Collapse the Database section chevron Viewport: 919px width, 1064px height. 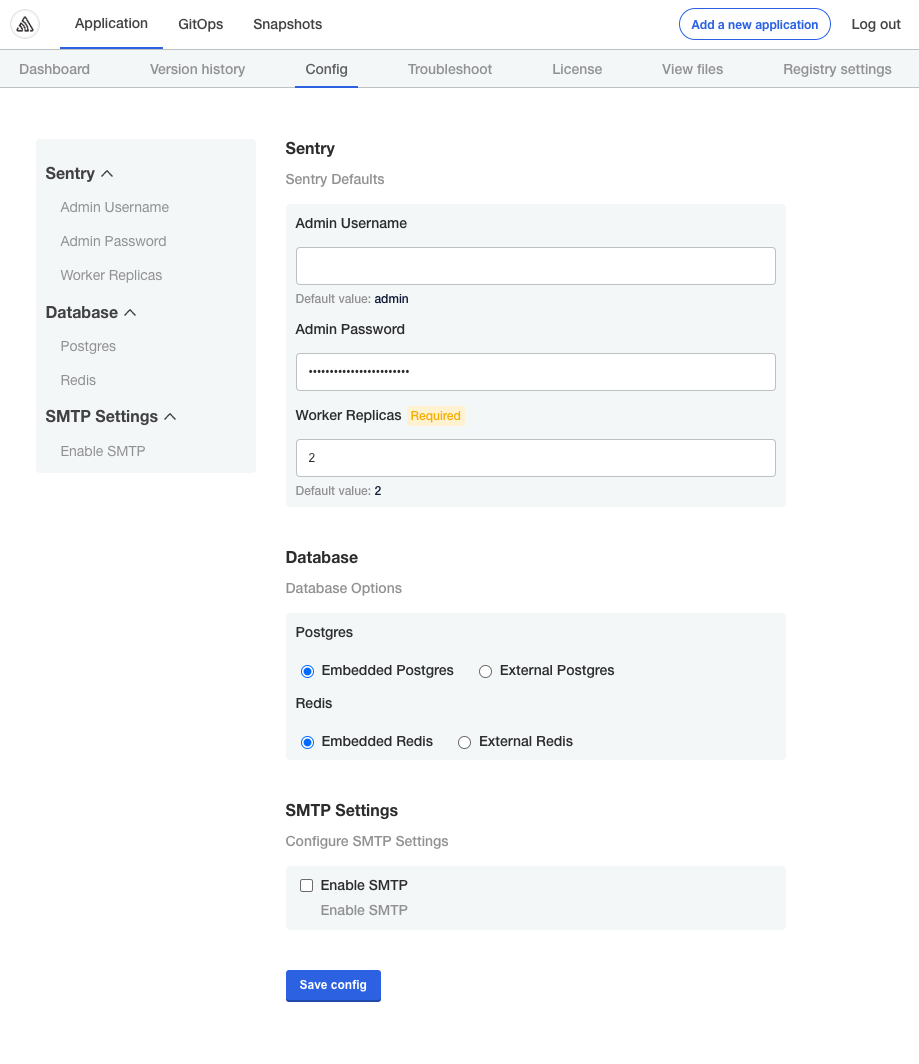pyautogui.click(x=132, y=312)
